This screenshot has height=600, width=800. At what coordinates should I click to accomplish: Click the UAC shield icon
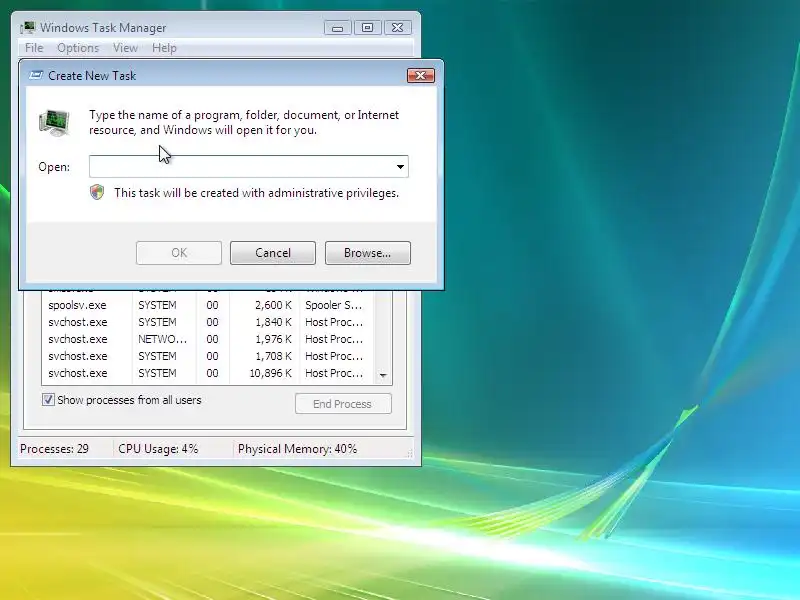(x=97, y=192)
